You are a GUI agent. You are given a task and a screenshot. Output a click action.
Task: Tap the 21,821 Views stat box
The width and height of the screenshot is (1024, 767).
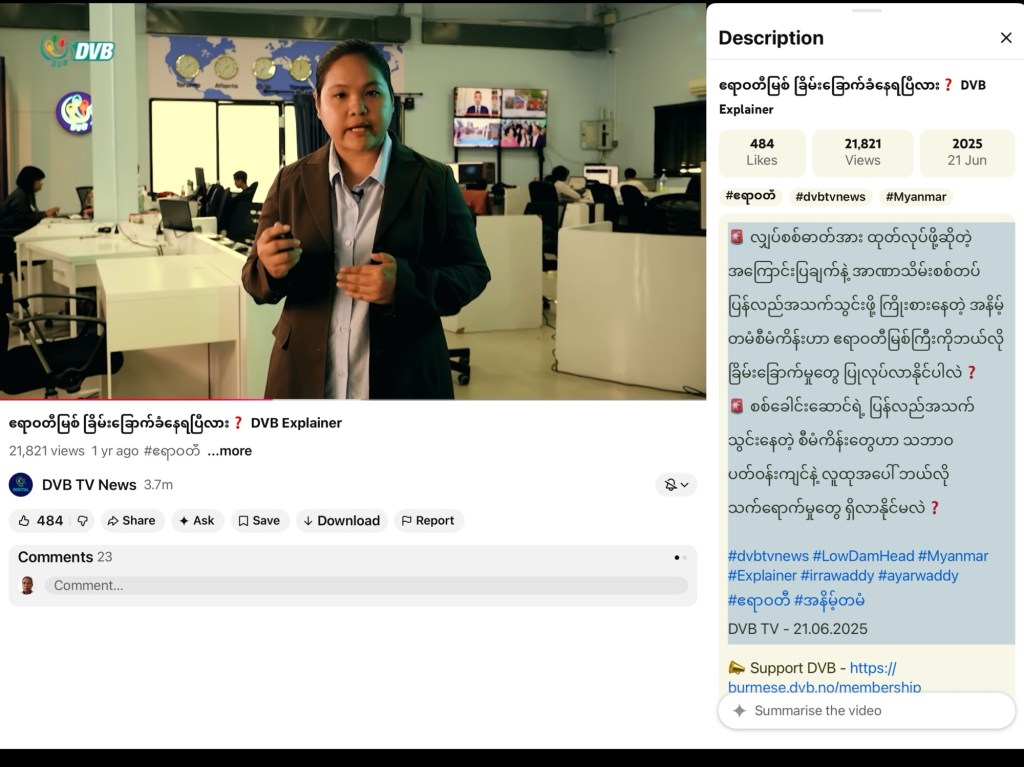tap(862, 153)
